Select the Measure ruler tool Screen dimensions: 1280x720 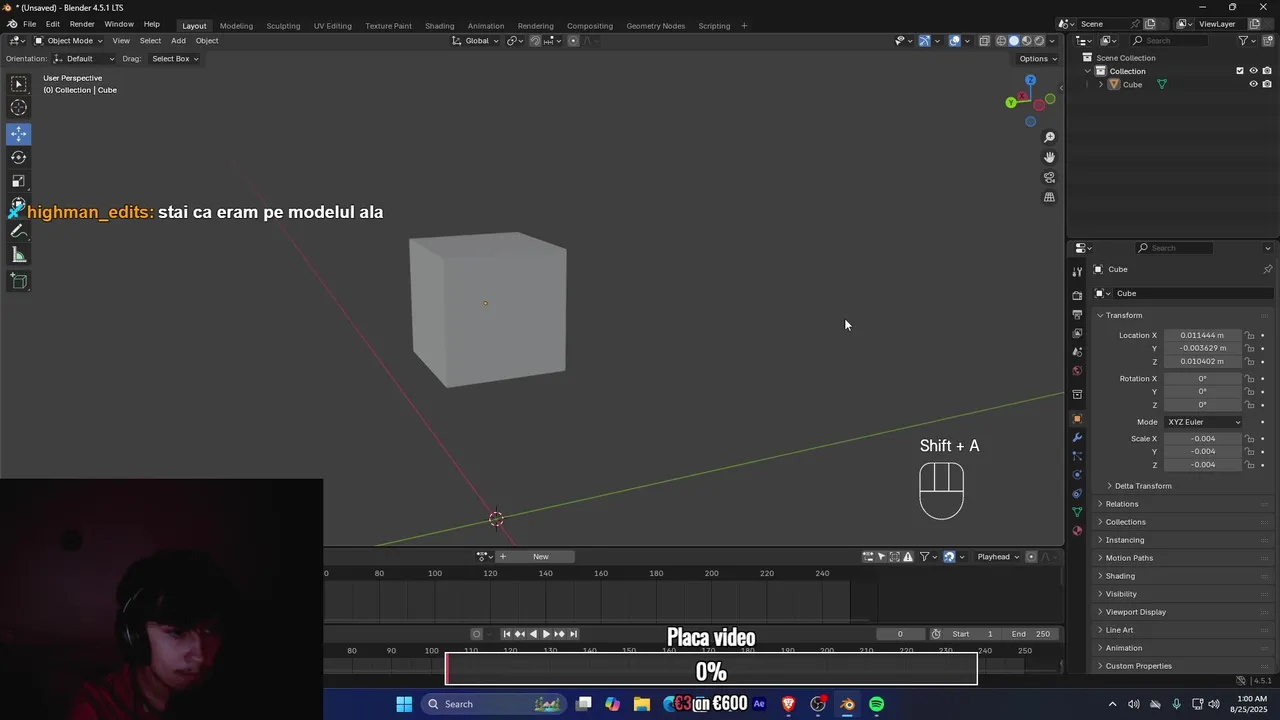19,256
